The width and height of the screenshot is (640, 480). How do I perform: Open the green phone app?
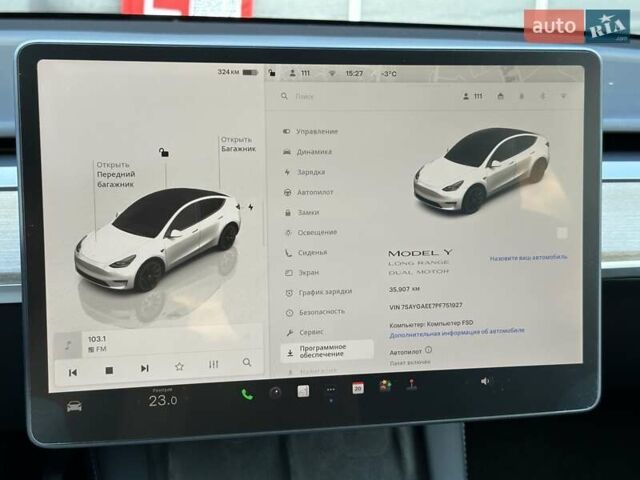247,394
